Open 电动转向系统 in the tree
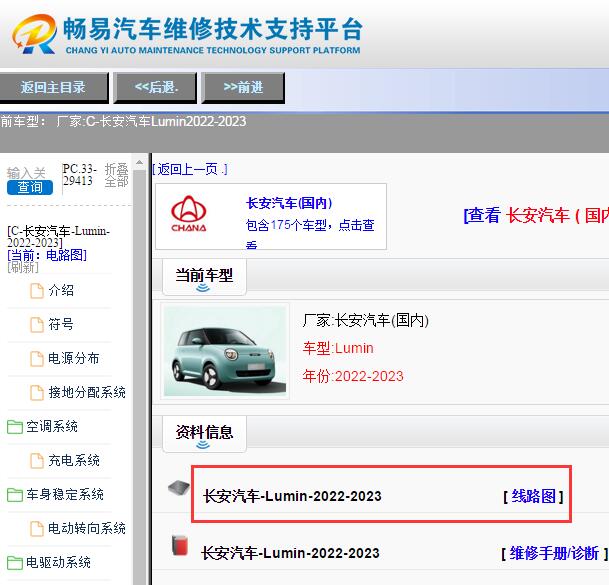The image size is (609, 585). tap(87, 528)
